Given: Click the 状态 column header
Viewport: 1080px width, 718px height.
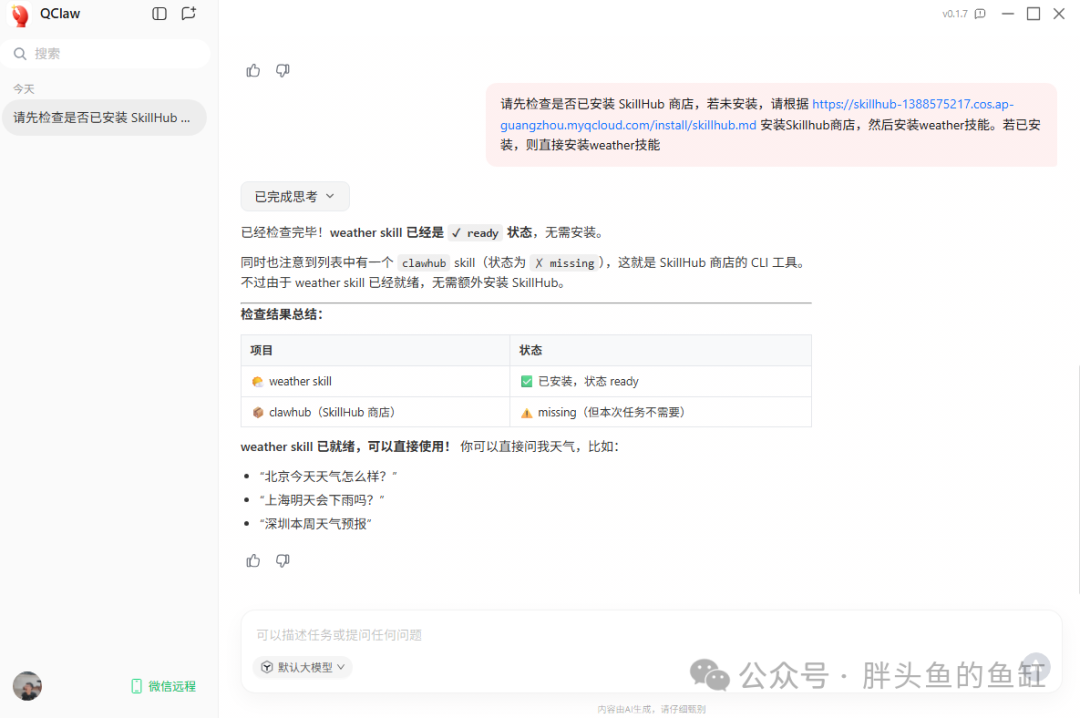Looking at the screenshot, I should click(660, 350).
